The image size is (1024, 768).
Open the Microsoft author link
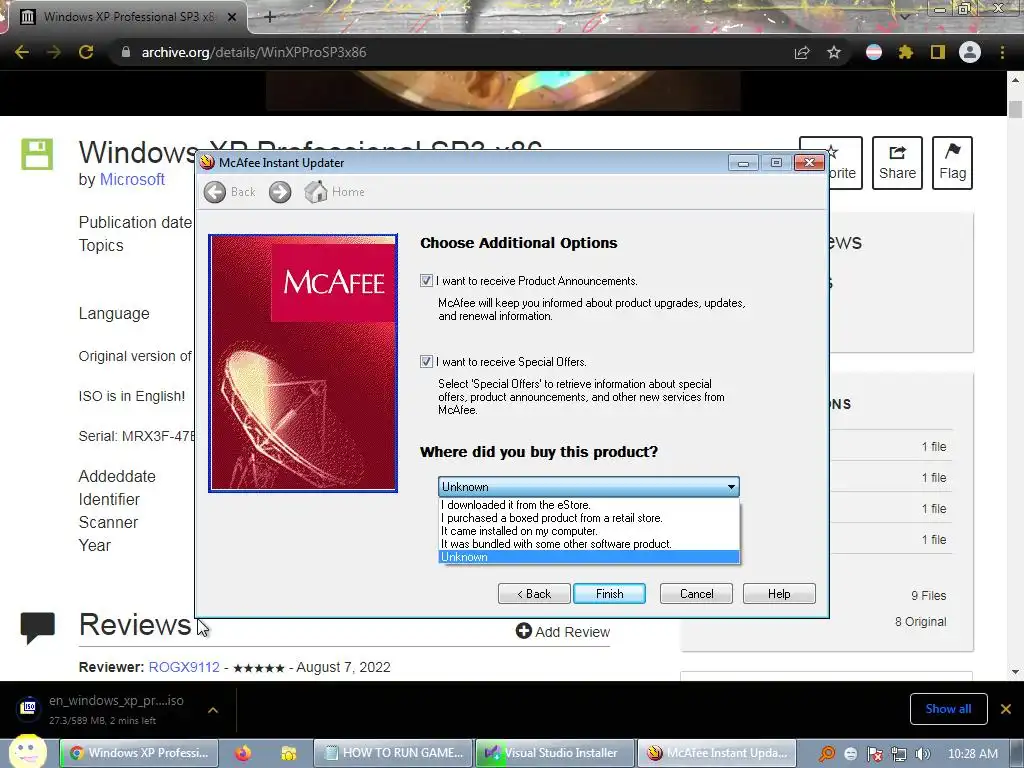tap(132, 180)
